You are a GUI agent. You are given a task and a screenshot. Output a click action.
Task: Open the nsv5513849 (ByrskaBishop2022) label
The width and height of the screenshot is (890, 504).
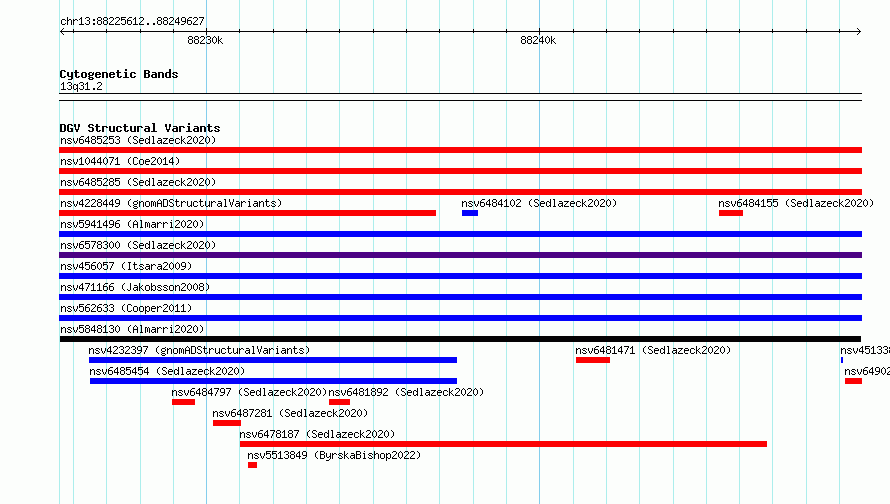pyautogui.click(x=334, y=455)
